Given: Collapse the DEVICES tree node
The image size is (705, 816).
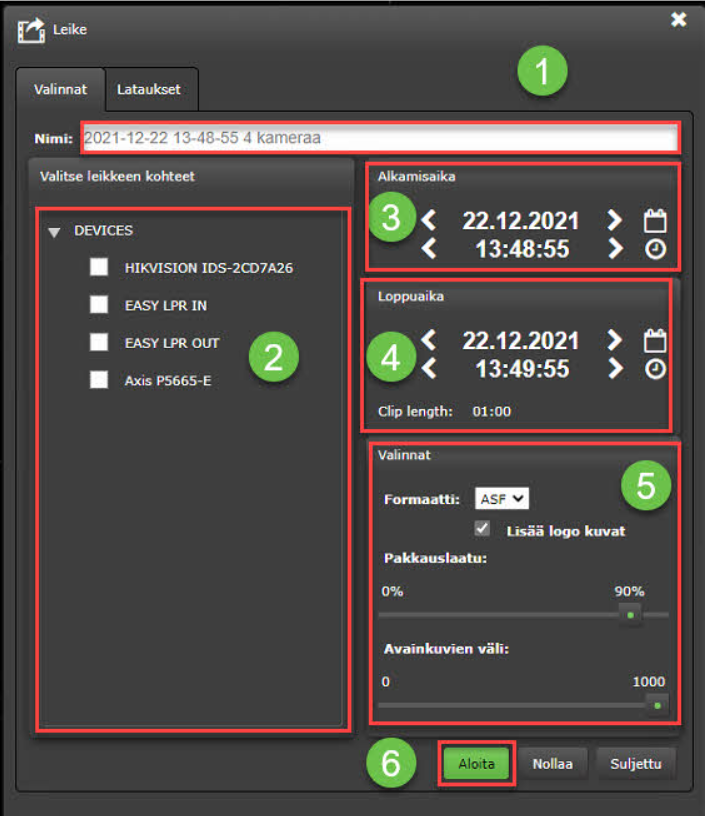Looking at the screenshot, I should tap(54, 231).
